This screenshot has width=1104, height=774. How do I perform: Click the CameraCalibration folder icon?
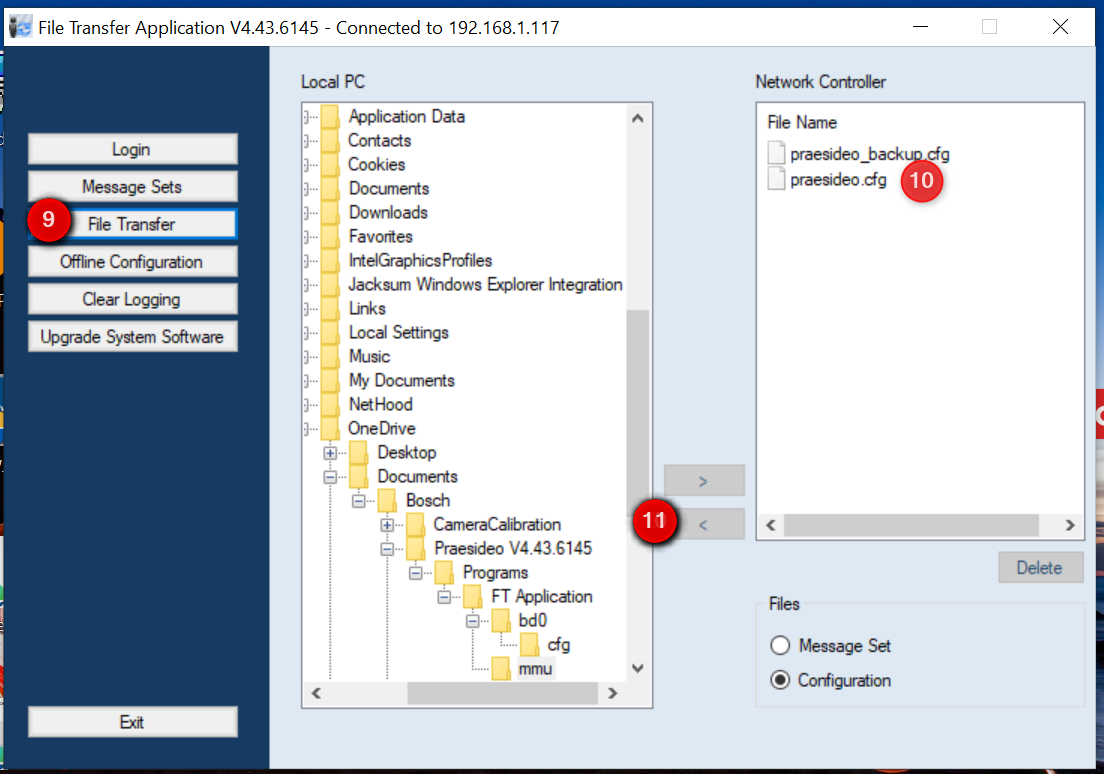point(415,525)
